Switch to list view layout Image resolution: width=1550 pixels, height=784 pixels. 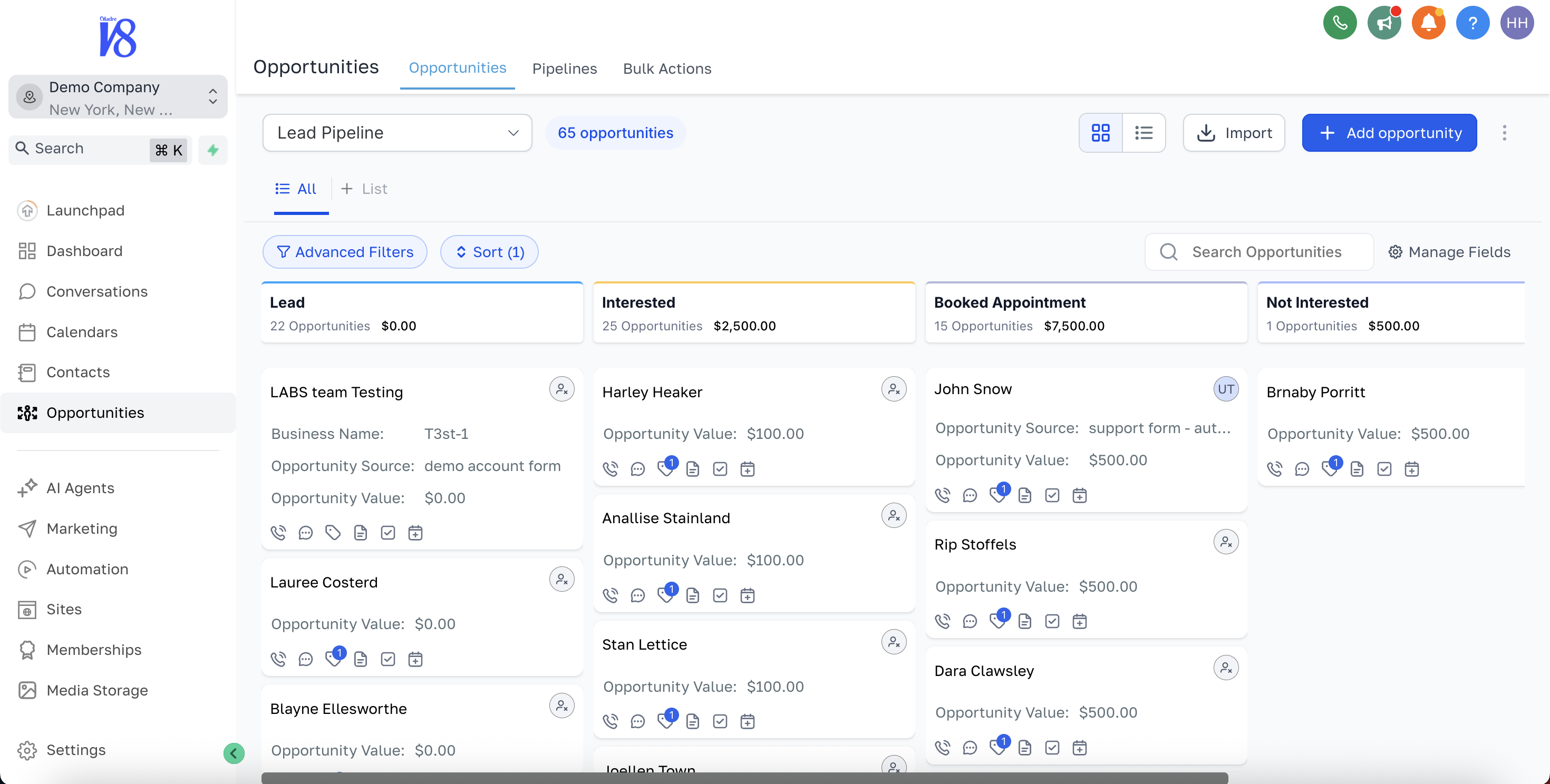[1143, 132]
